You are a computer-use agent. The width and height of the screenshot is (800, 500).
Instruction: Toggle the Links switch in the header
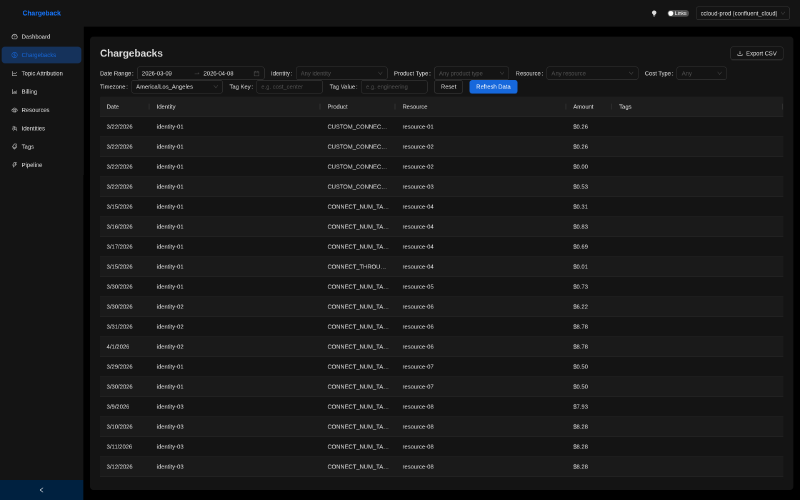678,13
